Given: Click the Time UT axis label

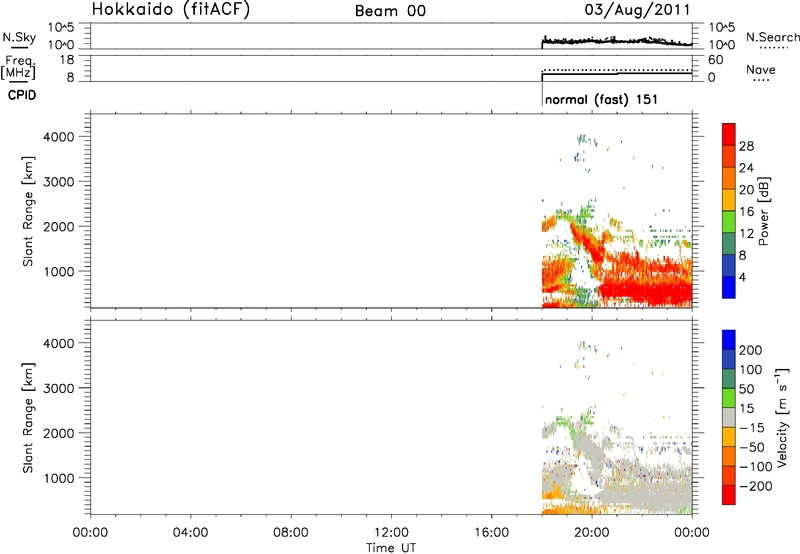Looking at the screenshot, I should (x=391, y=548).
